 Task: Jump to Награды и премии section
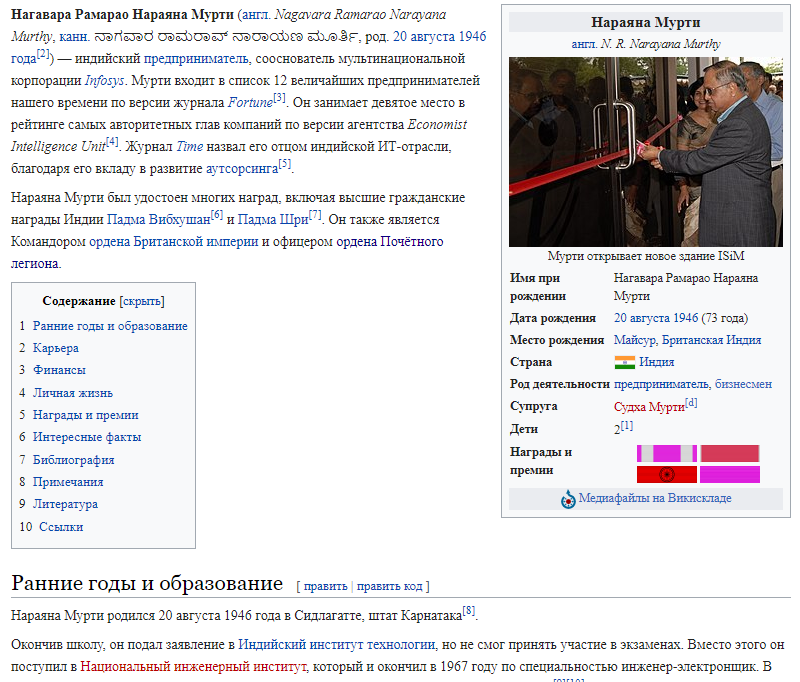point(85,415)
